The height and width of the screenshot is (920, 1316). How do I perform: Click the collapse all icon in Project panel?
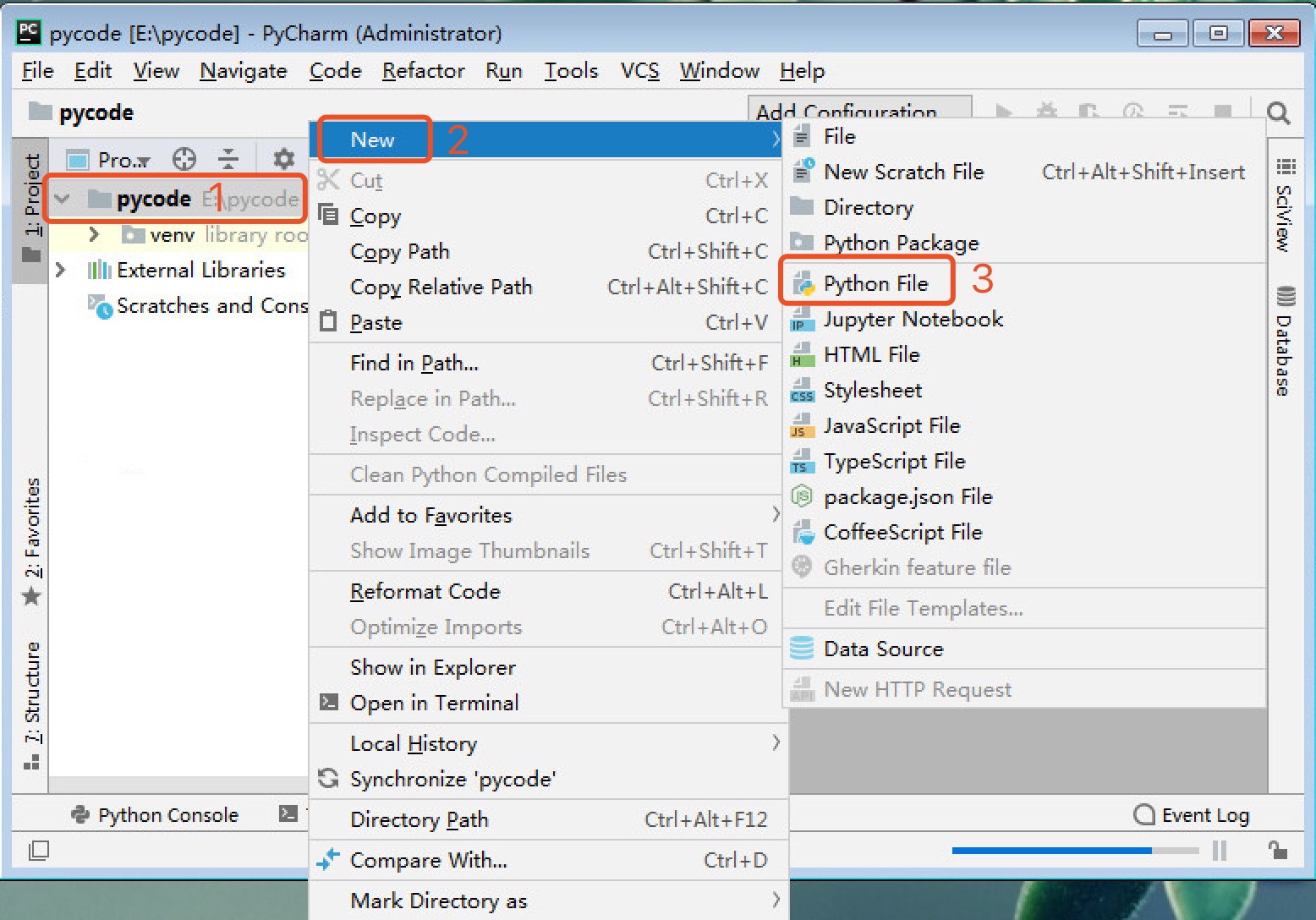pyautogui.click(x=228, y=159)
